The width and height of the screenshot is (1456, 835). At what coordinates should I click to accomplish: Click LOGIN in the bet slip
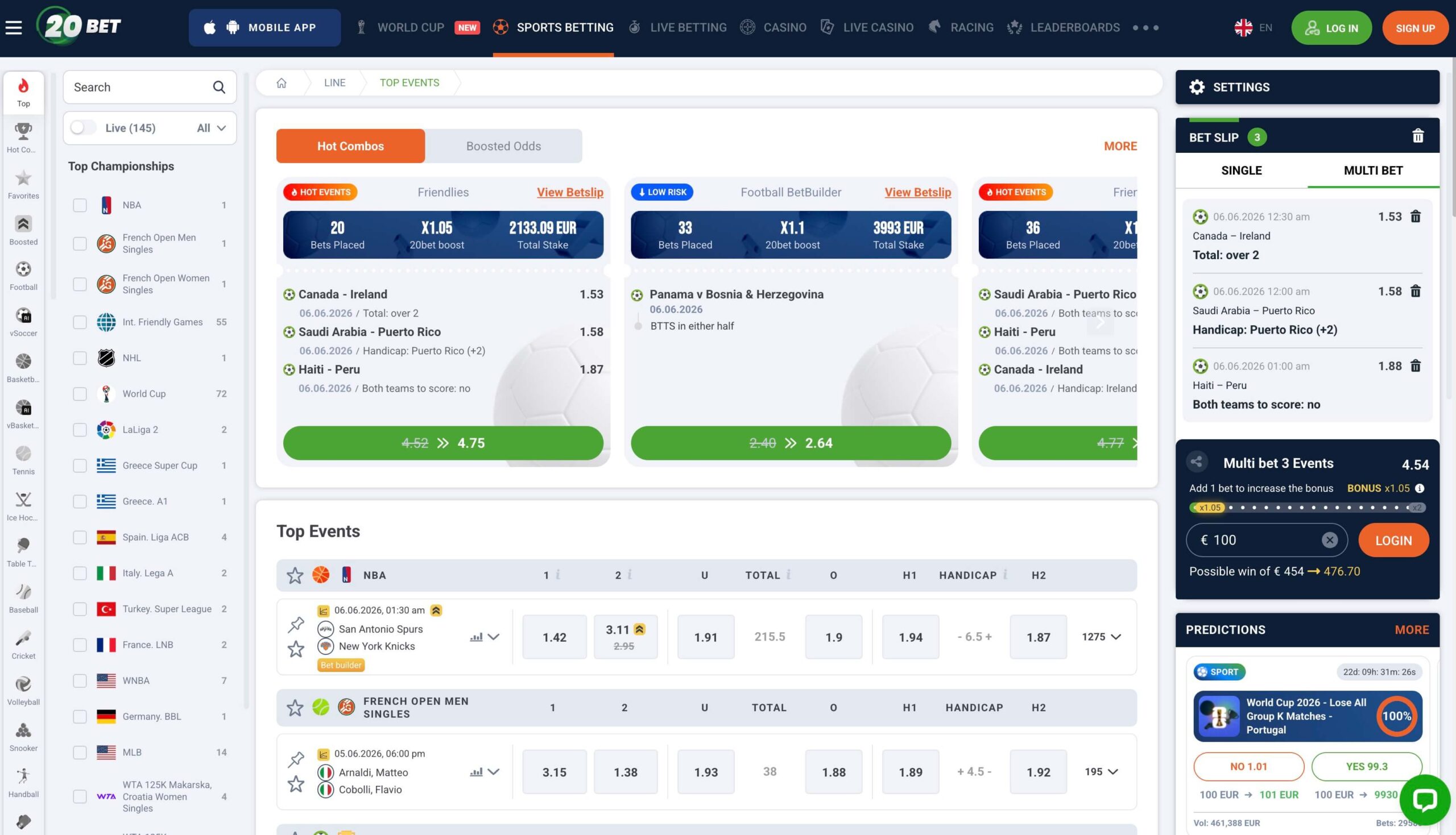coord(1393,539)
